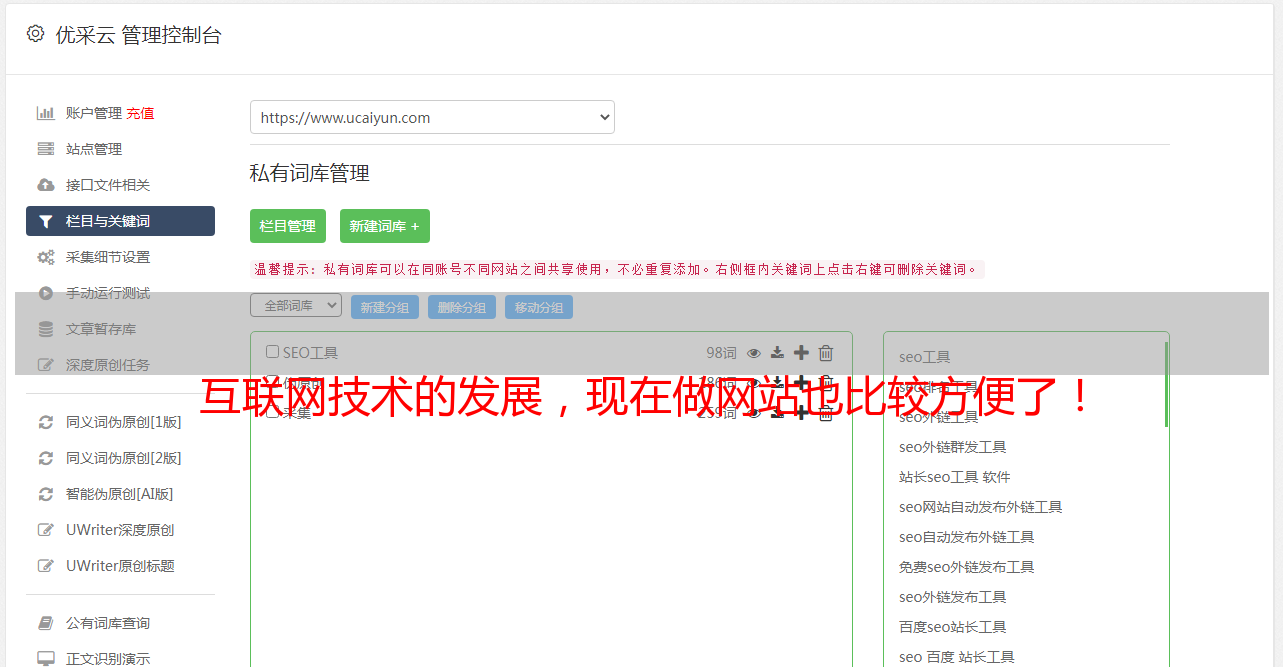The height and width of the screenshot is (667, 1283).
Task: Delete the SEO工具 library with trash icon
Action: coord(826,352)
